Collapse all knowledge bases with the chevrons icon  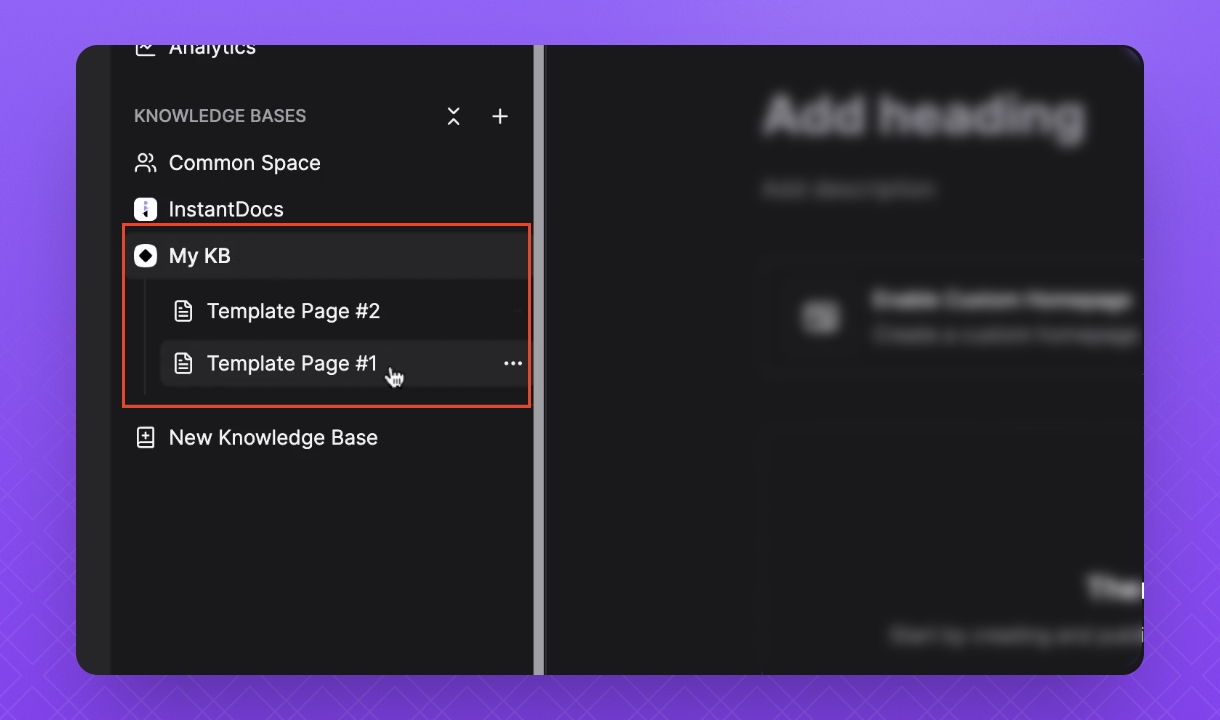click(454, 116)
